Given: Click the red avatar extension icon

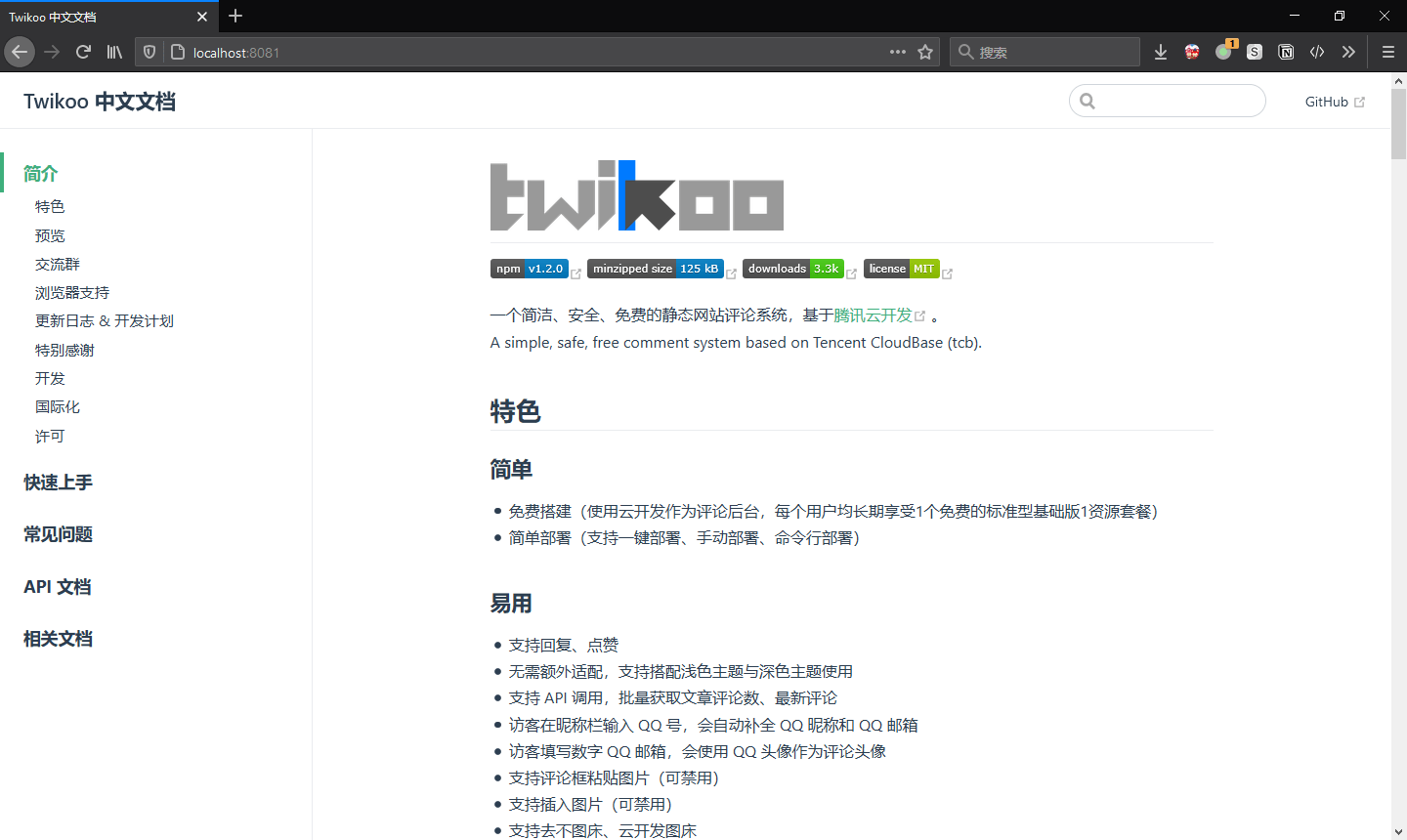Looking at the screenshot, I should tap(1192, 52).
